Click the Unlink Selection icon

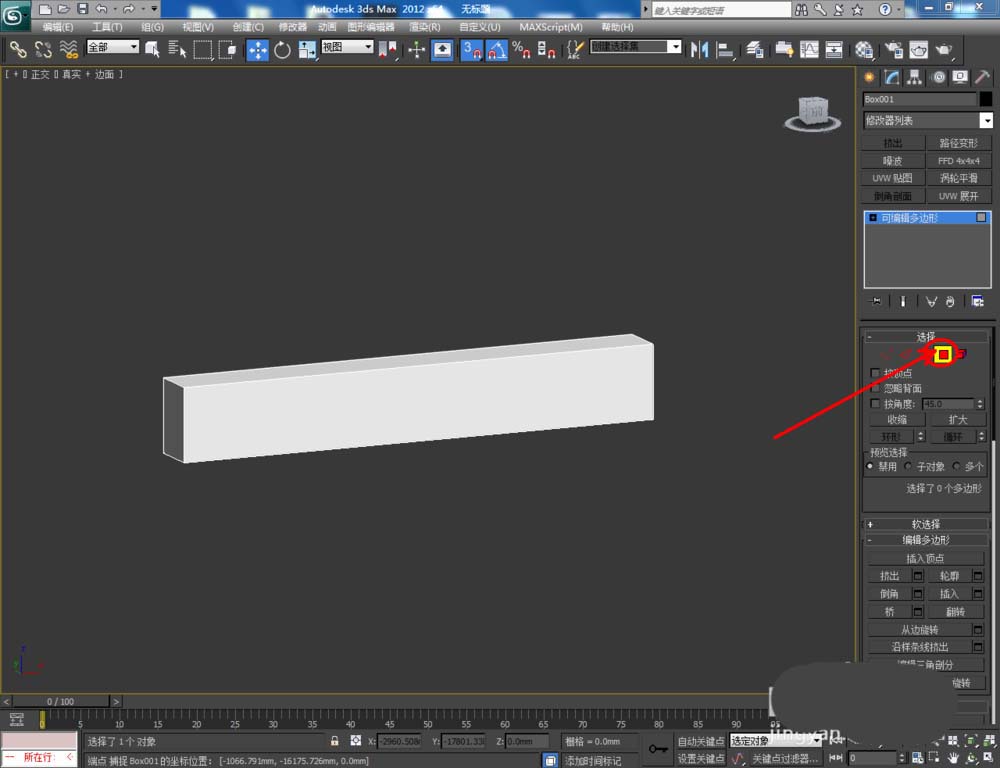[43, 49]
